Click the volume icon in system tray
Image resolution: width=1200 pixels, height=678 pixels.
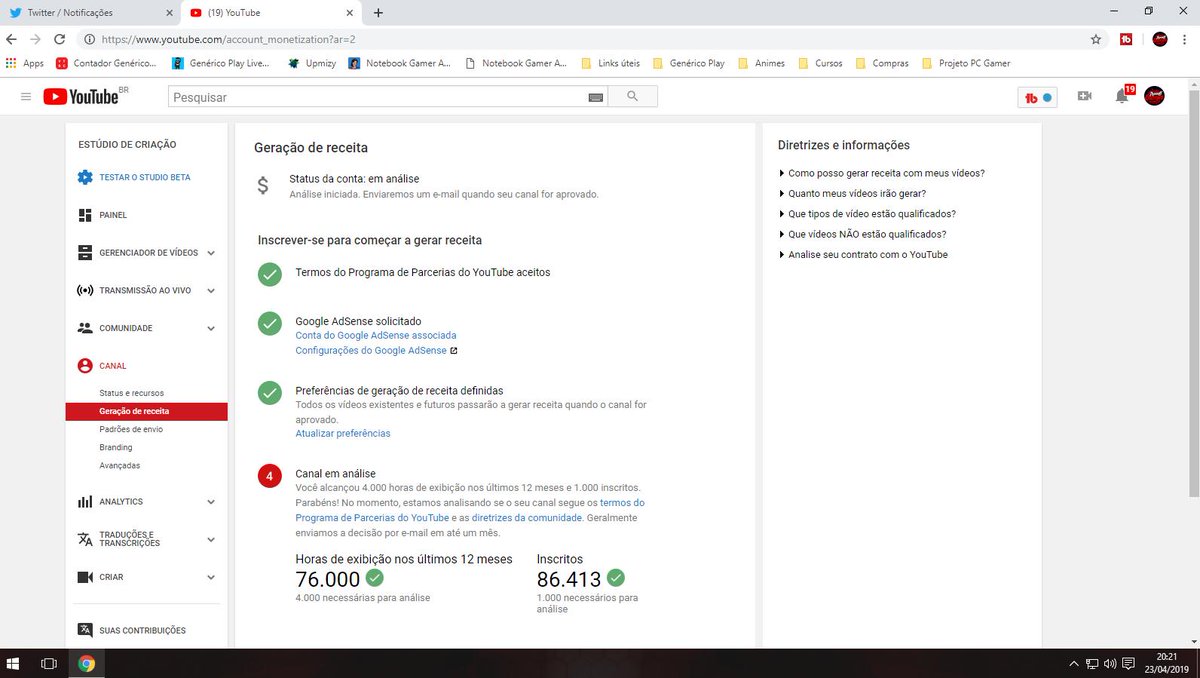[1111, 663]
